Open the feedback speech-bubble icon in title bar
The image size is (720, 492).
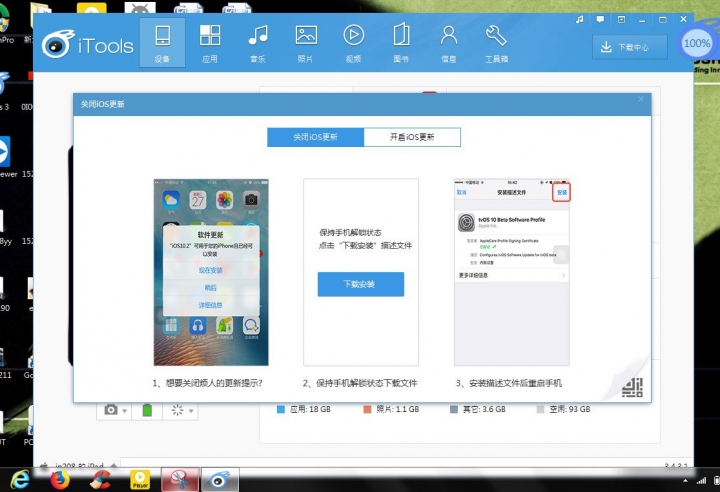600,19
